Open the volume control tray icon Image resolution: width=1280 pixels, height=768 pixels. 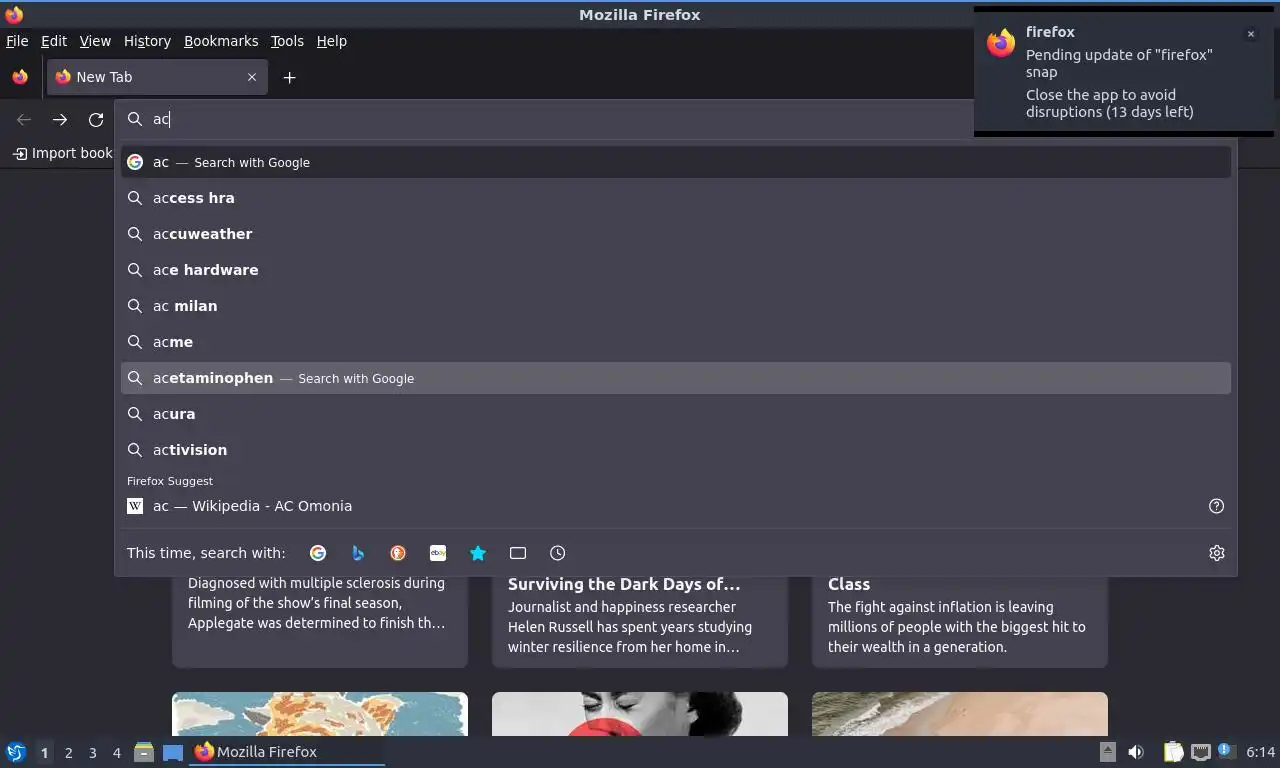(1136, 752)
